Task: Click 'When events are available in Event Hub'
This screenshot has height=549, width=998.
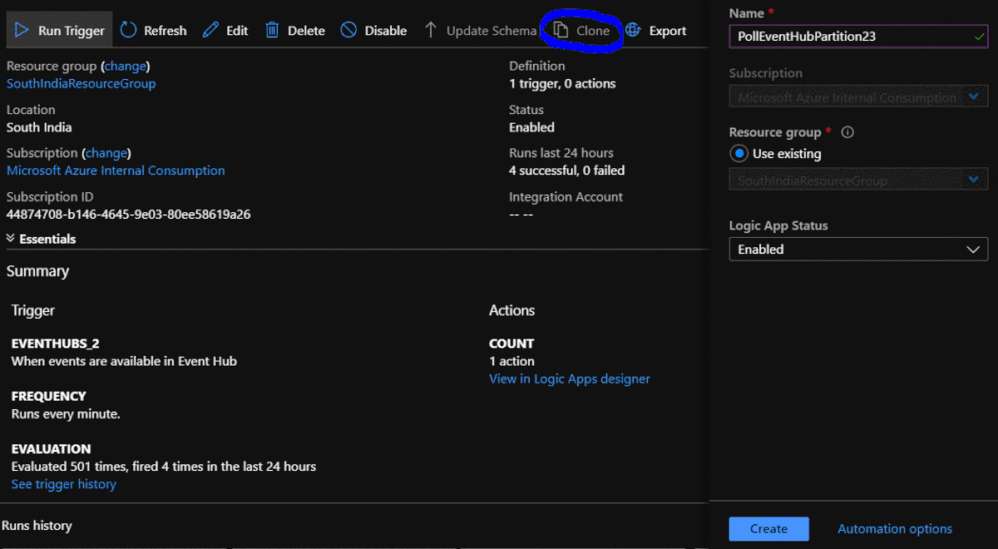Action: coord(124,361)
